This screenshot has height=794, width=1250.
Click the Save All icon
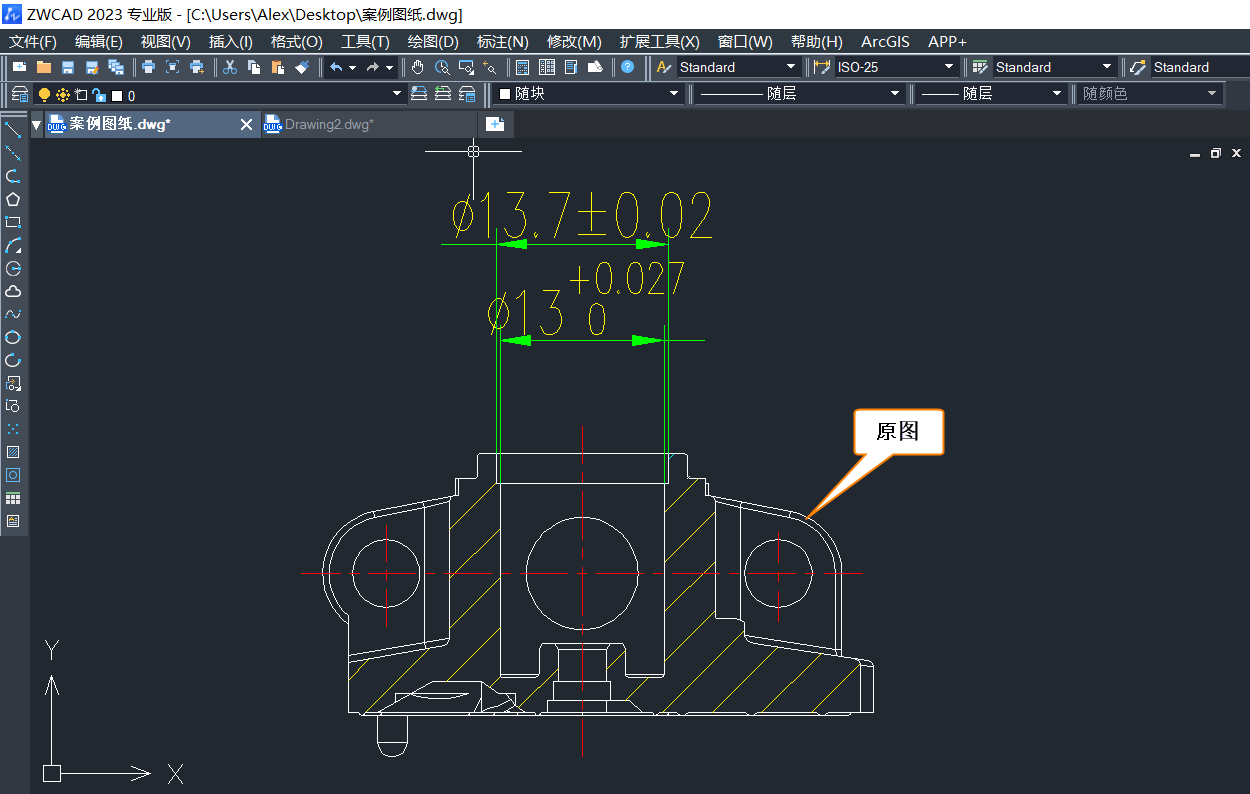pyautogui.click(x=116, y=67)
